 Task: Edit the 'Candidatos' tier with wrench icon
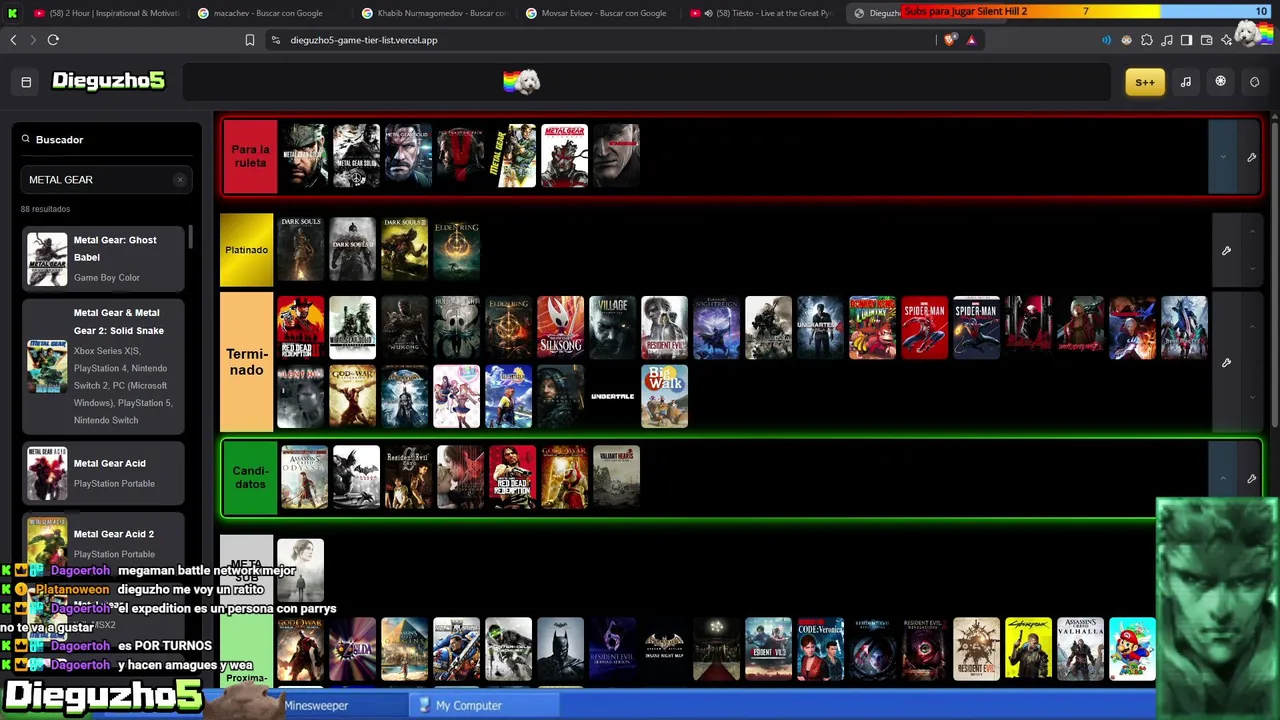(x=1251, y=478)
